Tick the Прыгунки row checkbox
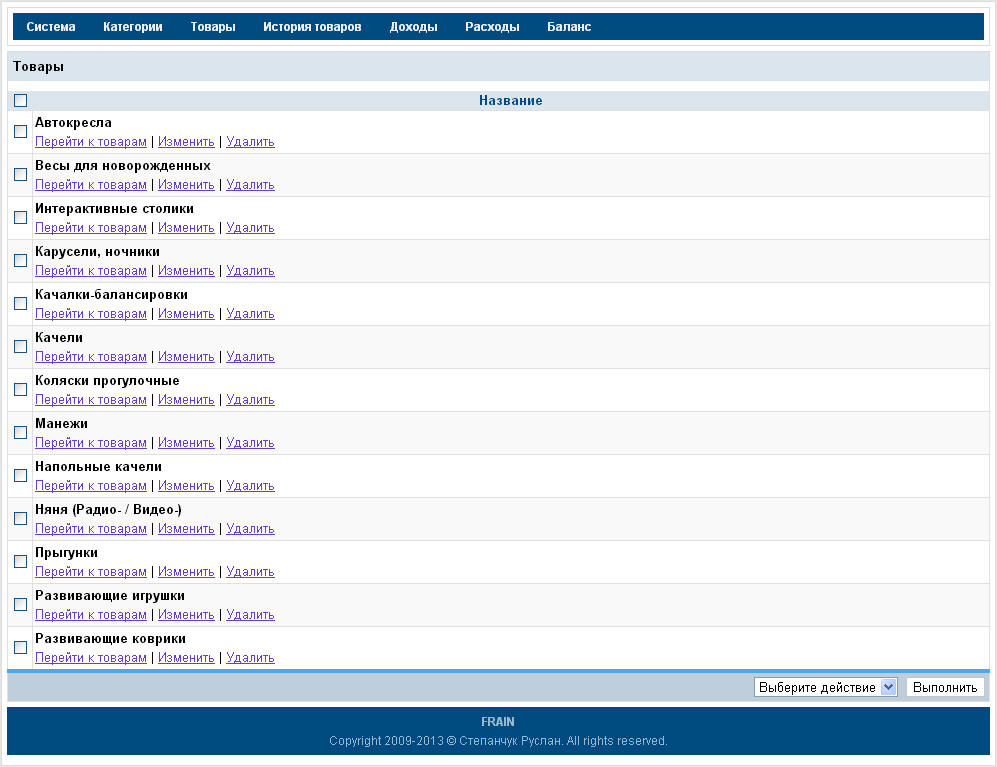 [x=20, y=561]
